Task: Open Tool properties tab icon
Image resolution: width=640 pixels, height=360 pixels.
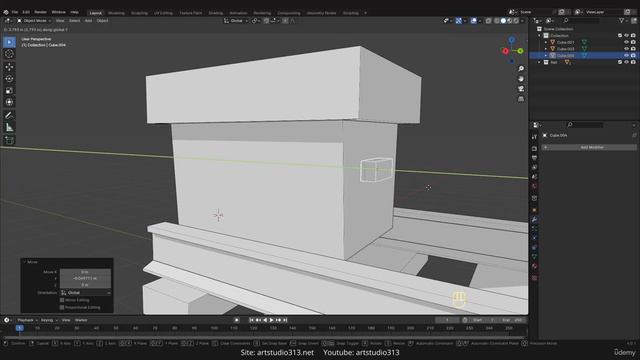Action: pos(534,137)
